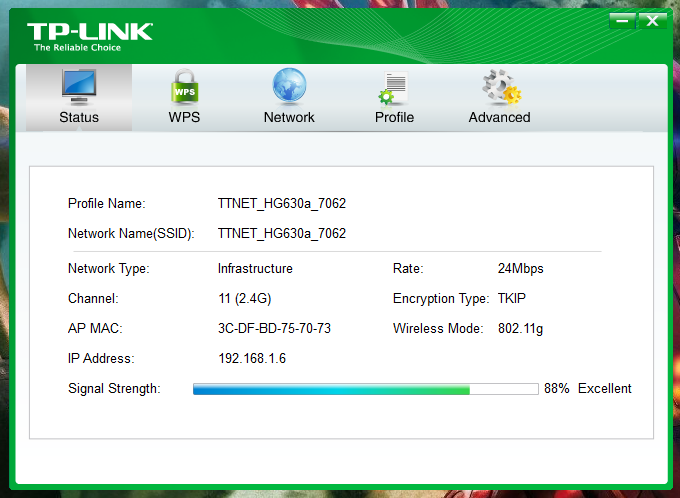Click the Advanced gears icon
This screenshot has height=498, width=680.
501,87
